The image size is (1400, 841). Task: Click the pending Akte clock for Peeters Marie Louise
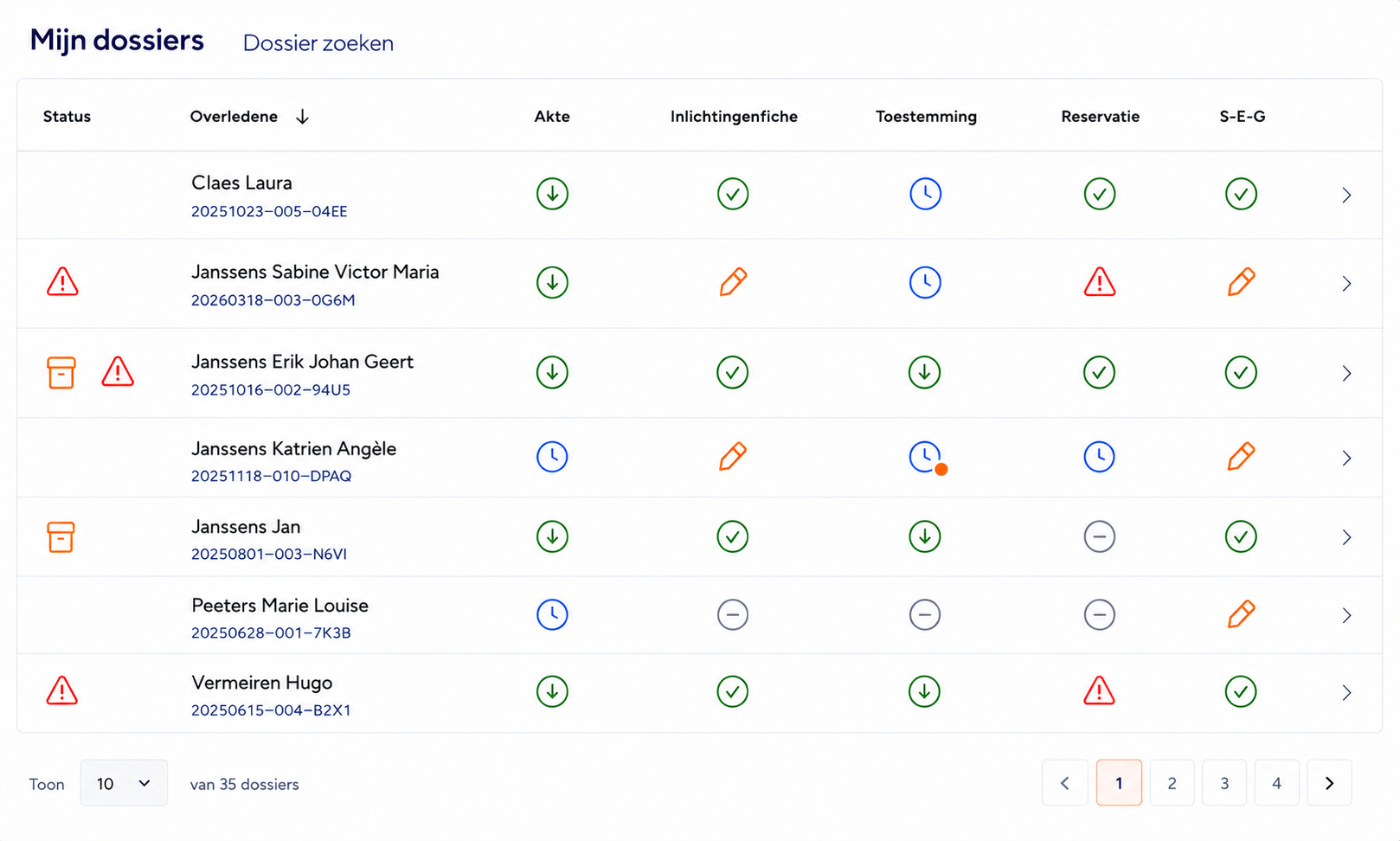tap(552, 614)
